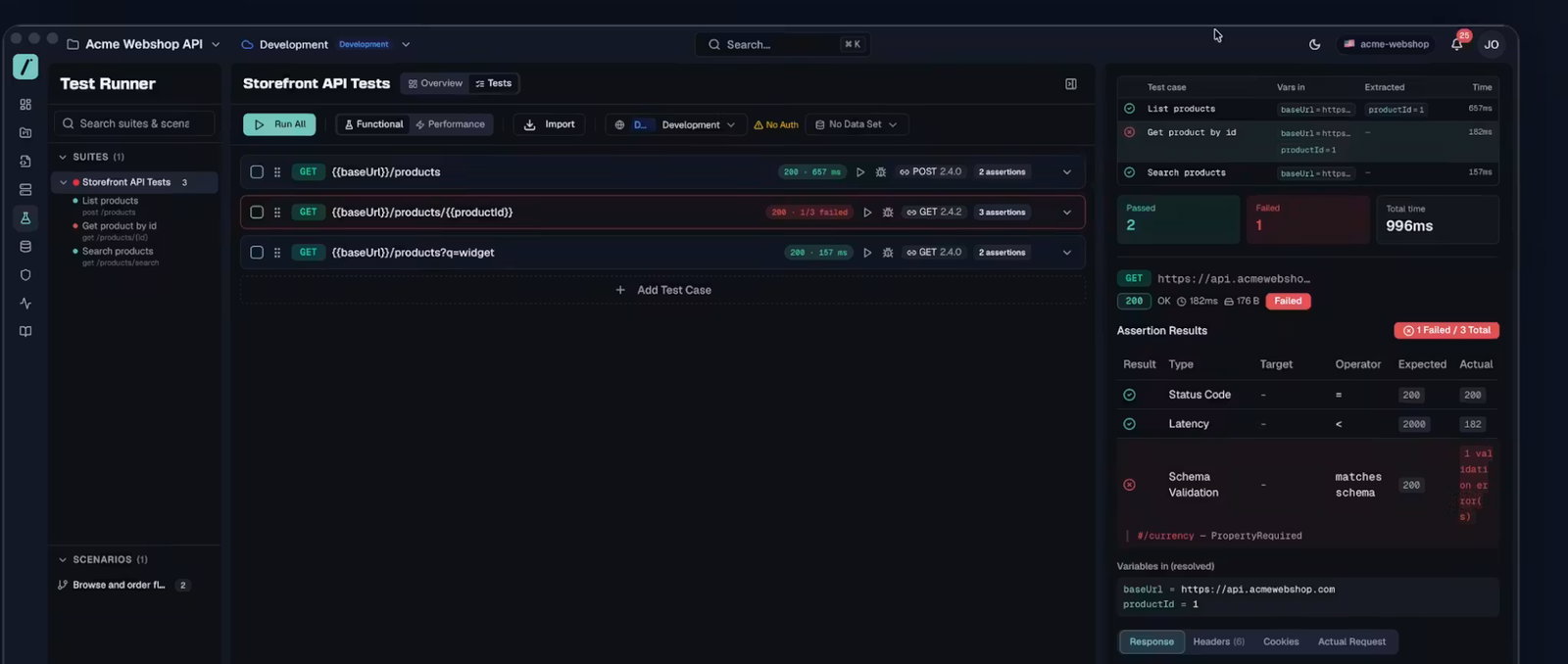1568x664 pixels.
Task: Switch to the Overview tab
Action: coord(435,83)
